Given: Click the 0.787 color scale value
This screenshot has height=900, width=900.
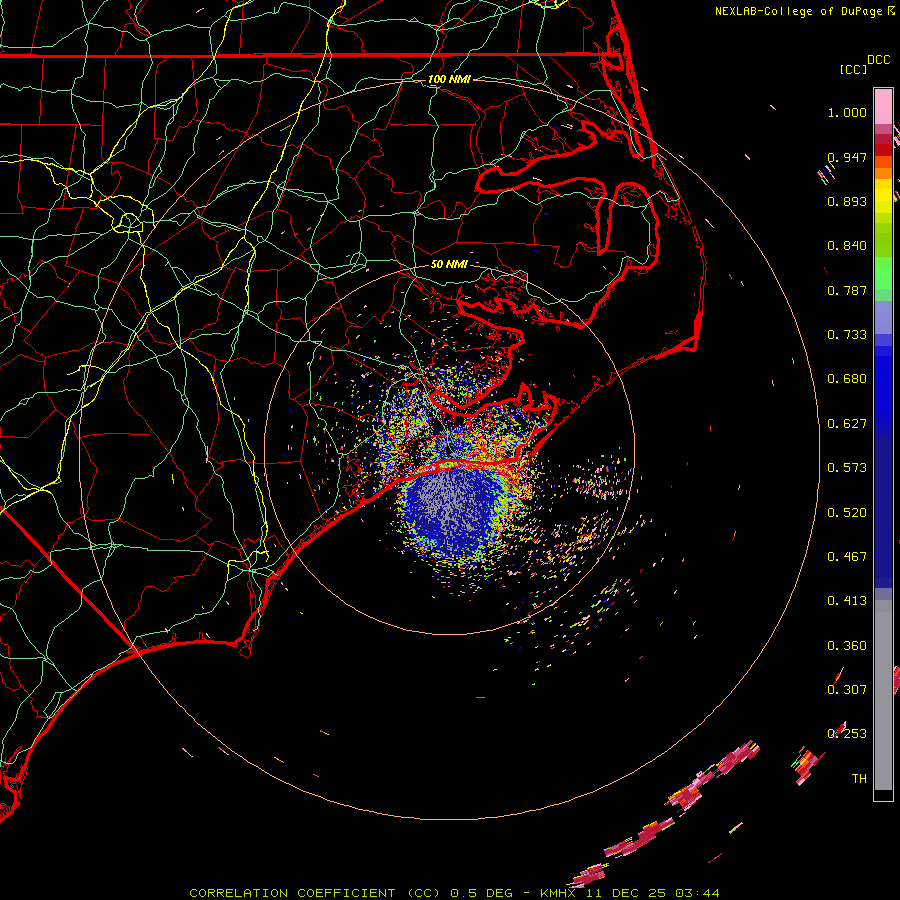Looking at the screenshot, I should point(847,290).
